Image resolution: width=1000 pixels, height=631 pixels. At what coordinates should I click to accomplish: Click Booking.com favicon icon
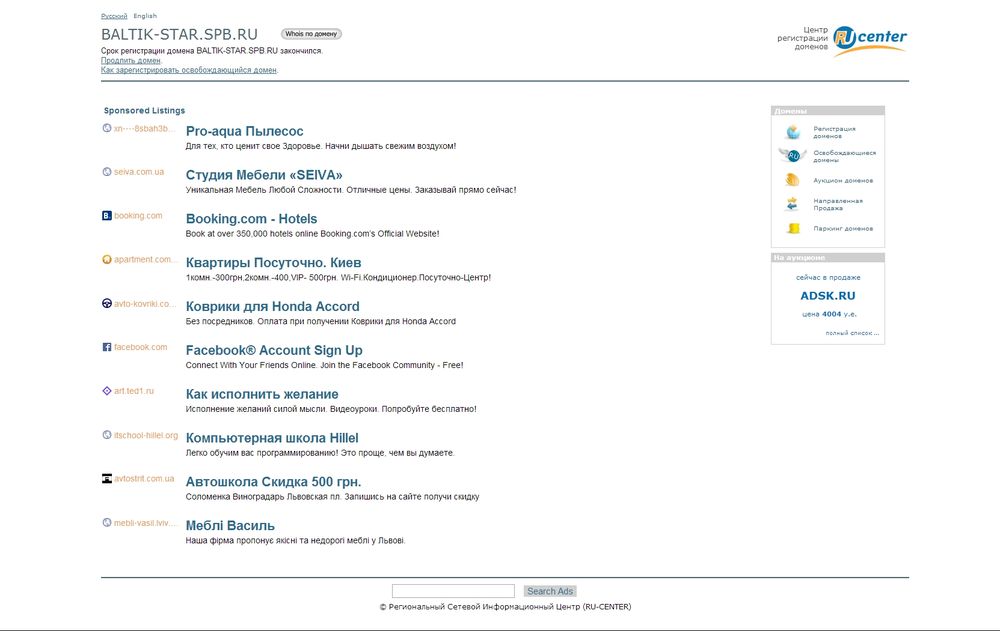click(107, 216)
